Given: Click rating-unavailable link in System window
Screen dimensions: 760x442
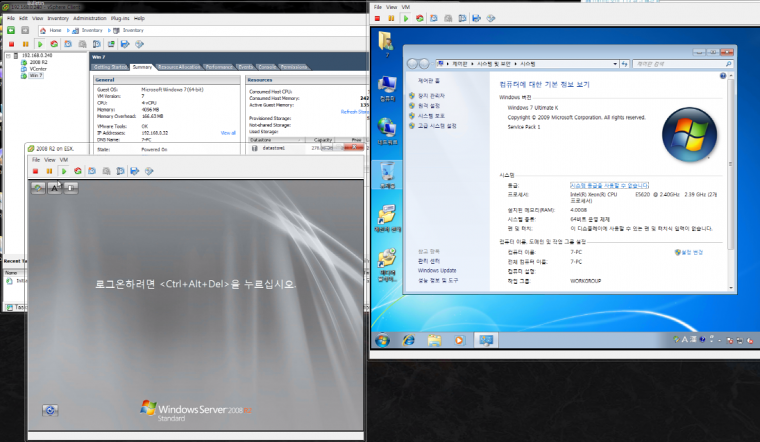Looking at the screenshot, I should pyautogui.click(x=609, y=185).
